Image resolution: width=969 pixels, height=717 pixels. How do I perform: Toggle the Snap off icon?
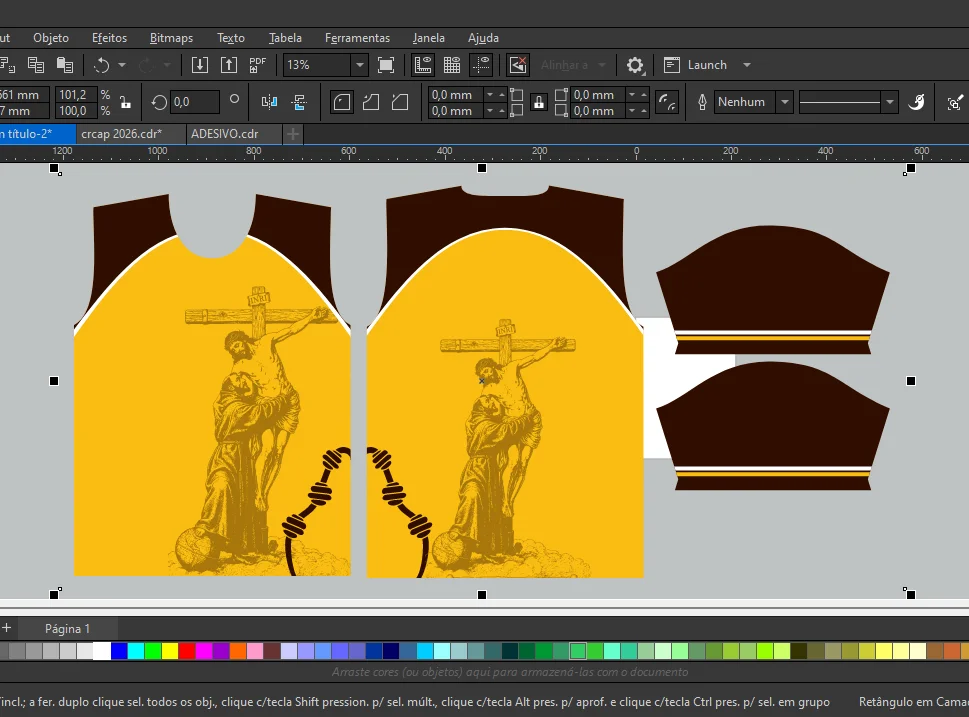pos(518,65)
